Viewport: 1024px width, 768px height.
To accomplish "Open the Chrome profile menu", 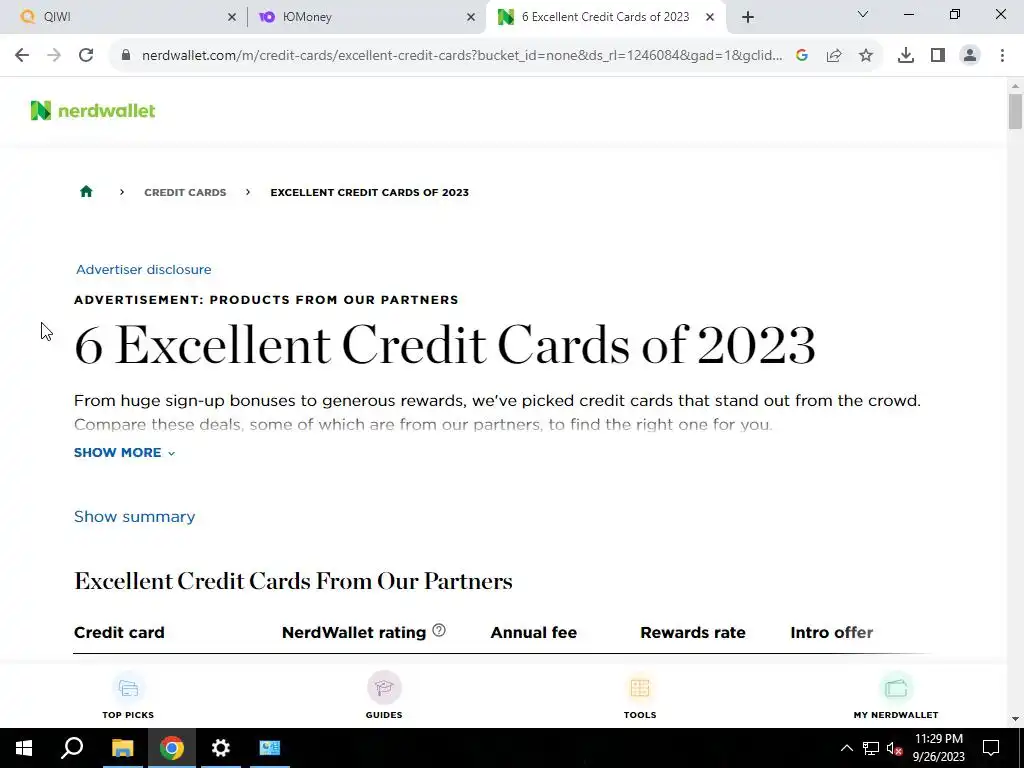I will pyautogui.click(x=970, y=56).
